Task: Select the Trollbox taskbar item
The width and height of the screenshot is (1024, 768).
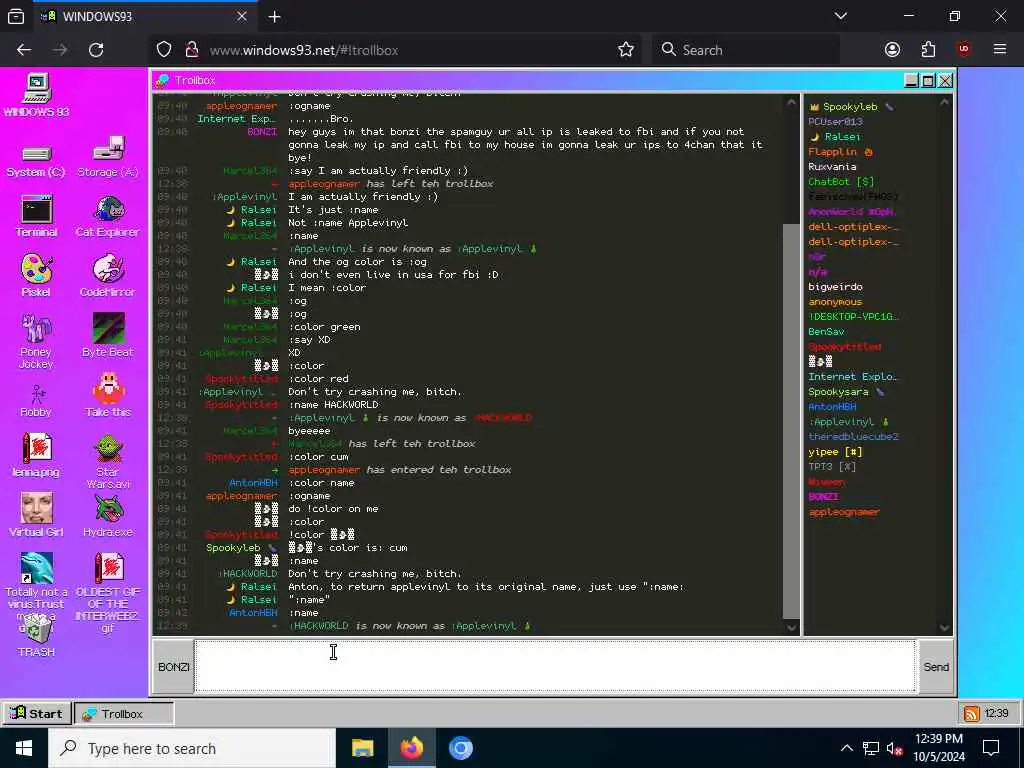Action: (x=123, y=713)
